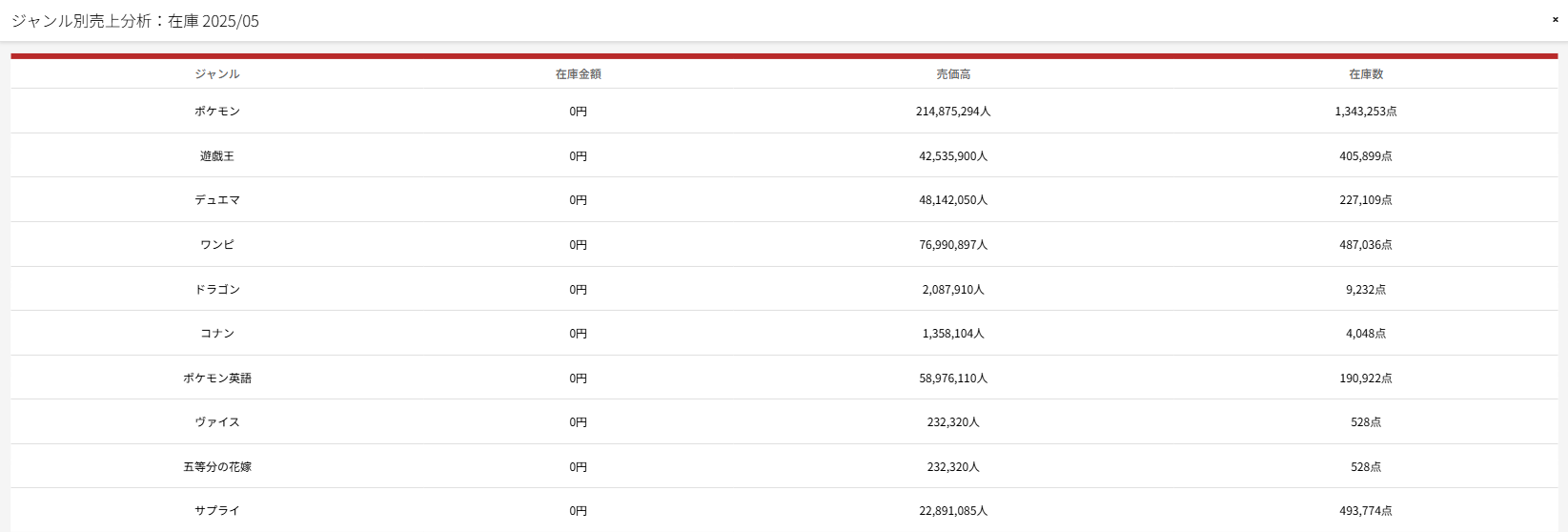Select the ポケモン genre row

click(784, 112)
